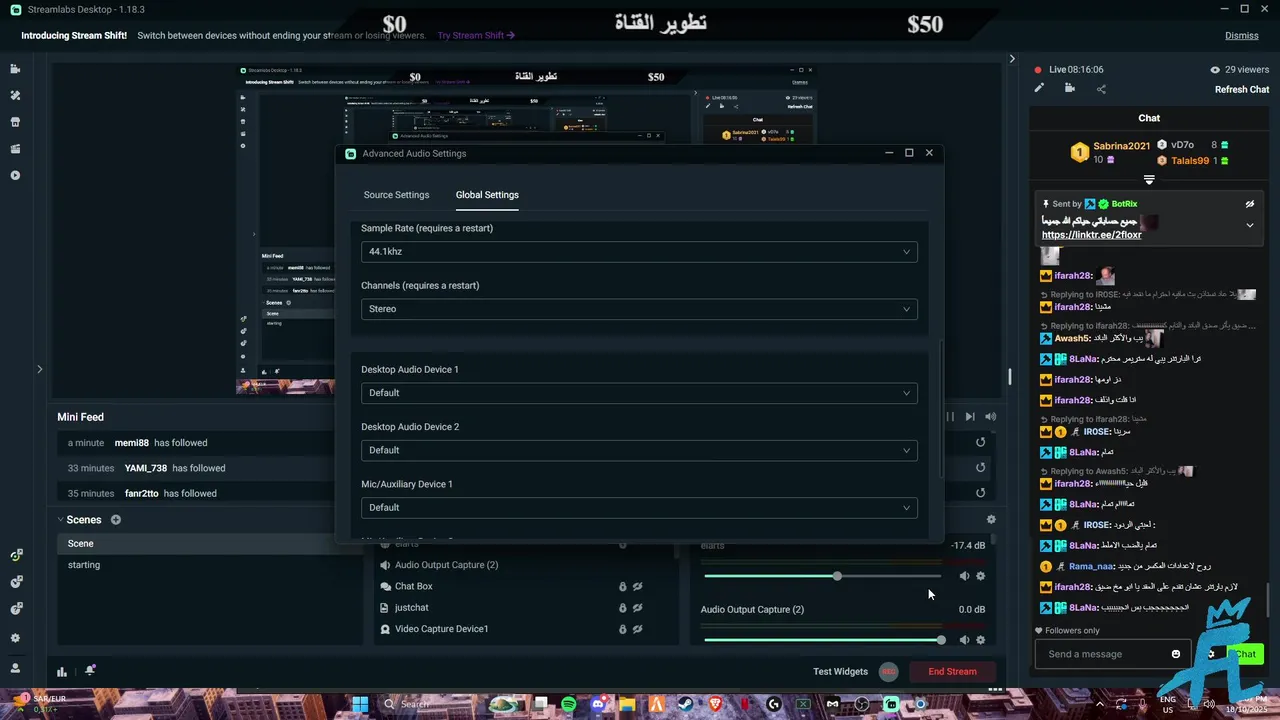Open mixer settings gear above the audio meters

991,520
